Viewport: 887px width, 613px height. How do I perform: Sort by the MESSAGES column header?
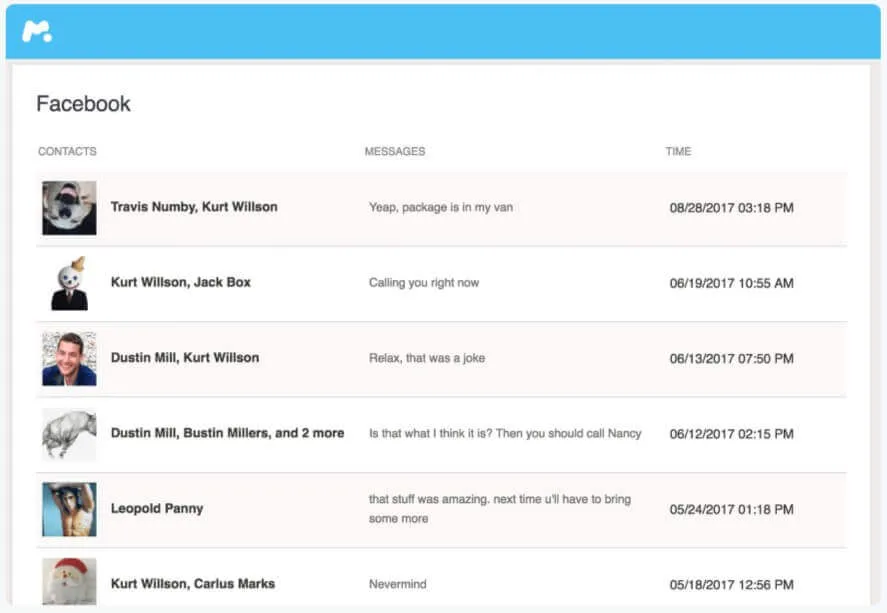pyautogui.click(x=395, y=152)
